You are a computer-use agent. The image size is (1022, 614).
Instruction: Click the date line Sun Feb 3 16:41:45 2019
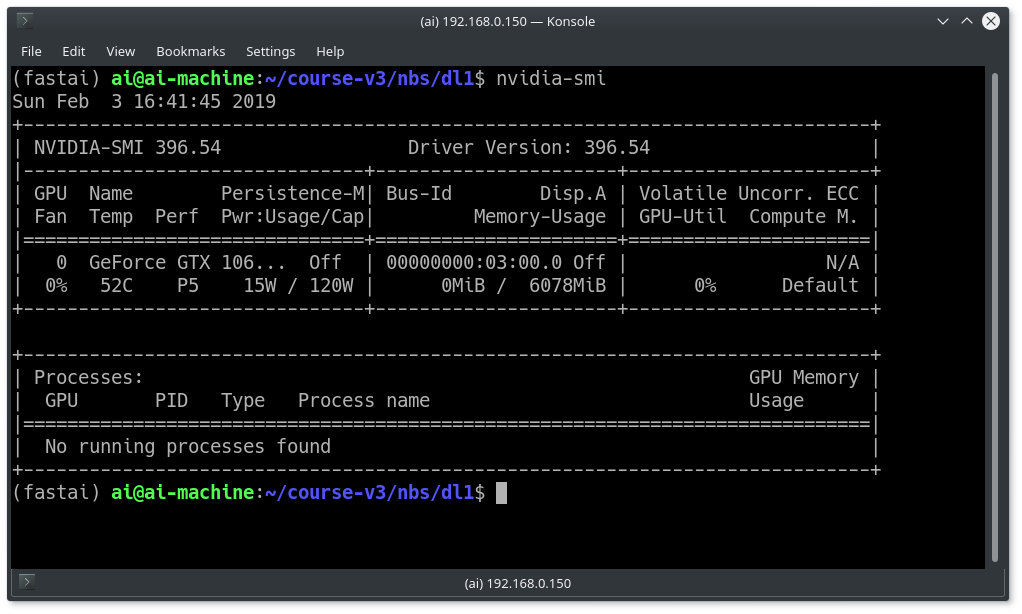[144, 102]
